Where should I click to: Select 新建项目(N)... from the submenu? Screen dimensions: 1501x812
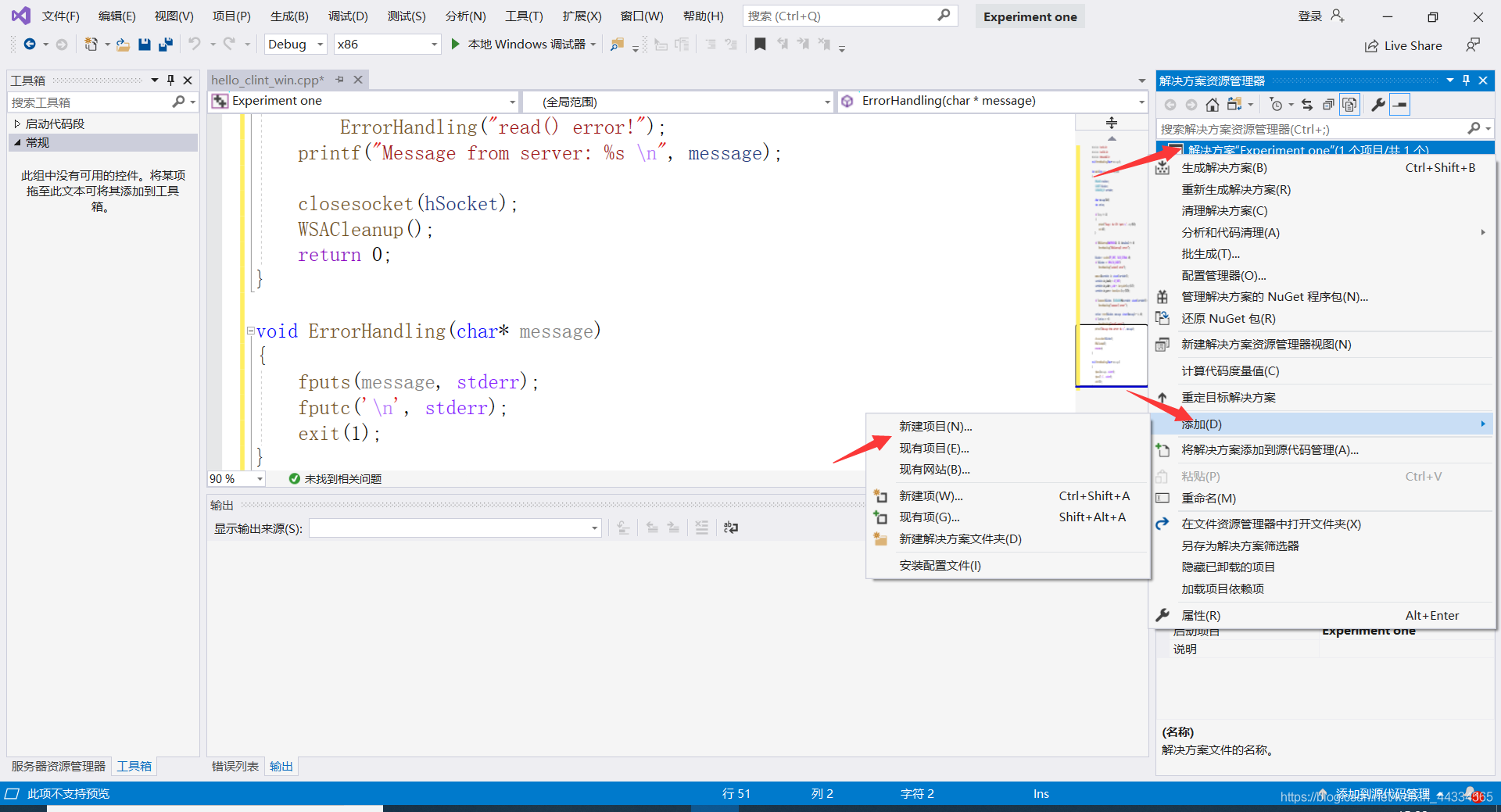coord(935,427)
